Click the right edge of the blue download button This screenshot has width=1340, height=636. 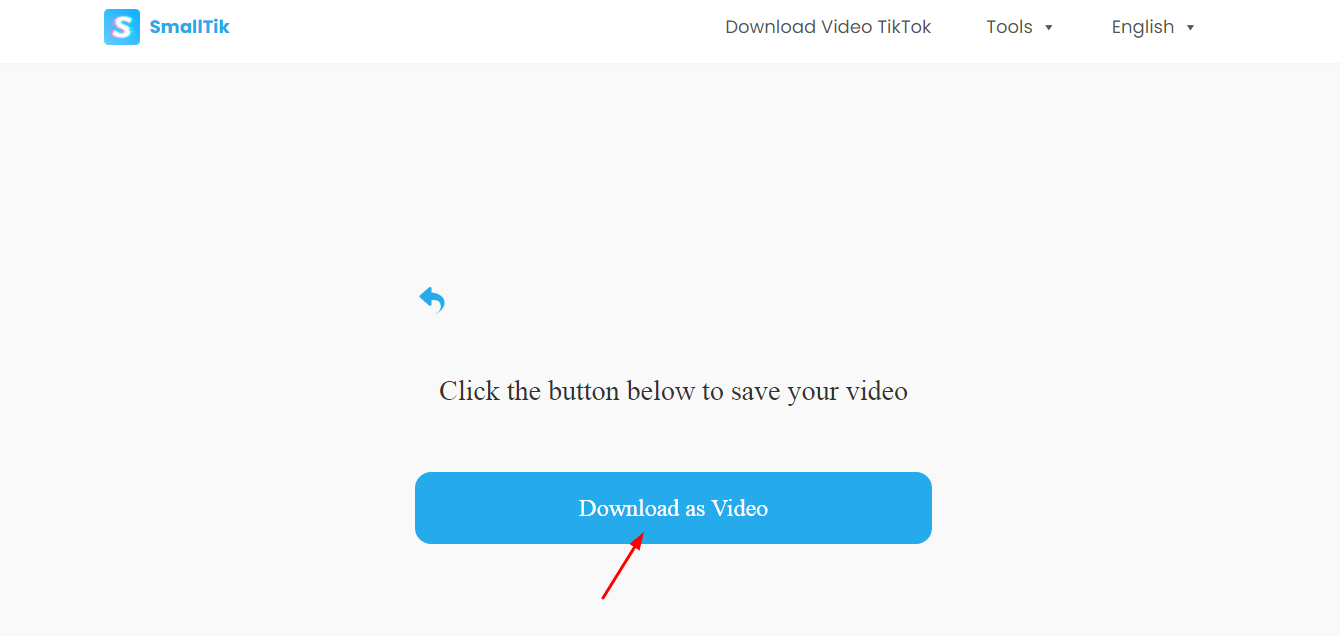[x=927, y=508]
